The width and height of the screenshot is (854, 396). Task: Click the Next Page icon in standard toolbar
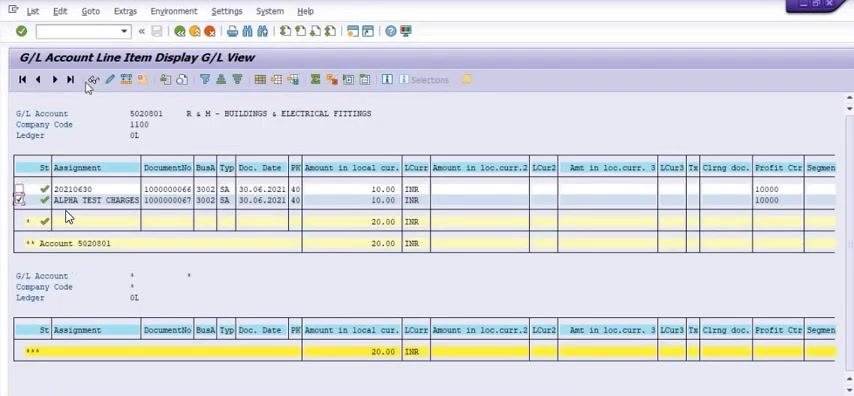click(x=315, y=32)
